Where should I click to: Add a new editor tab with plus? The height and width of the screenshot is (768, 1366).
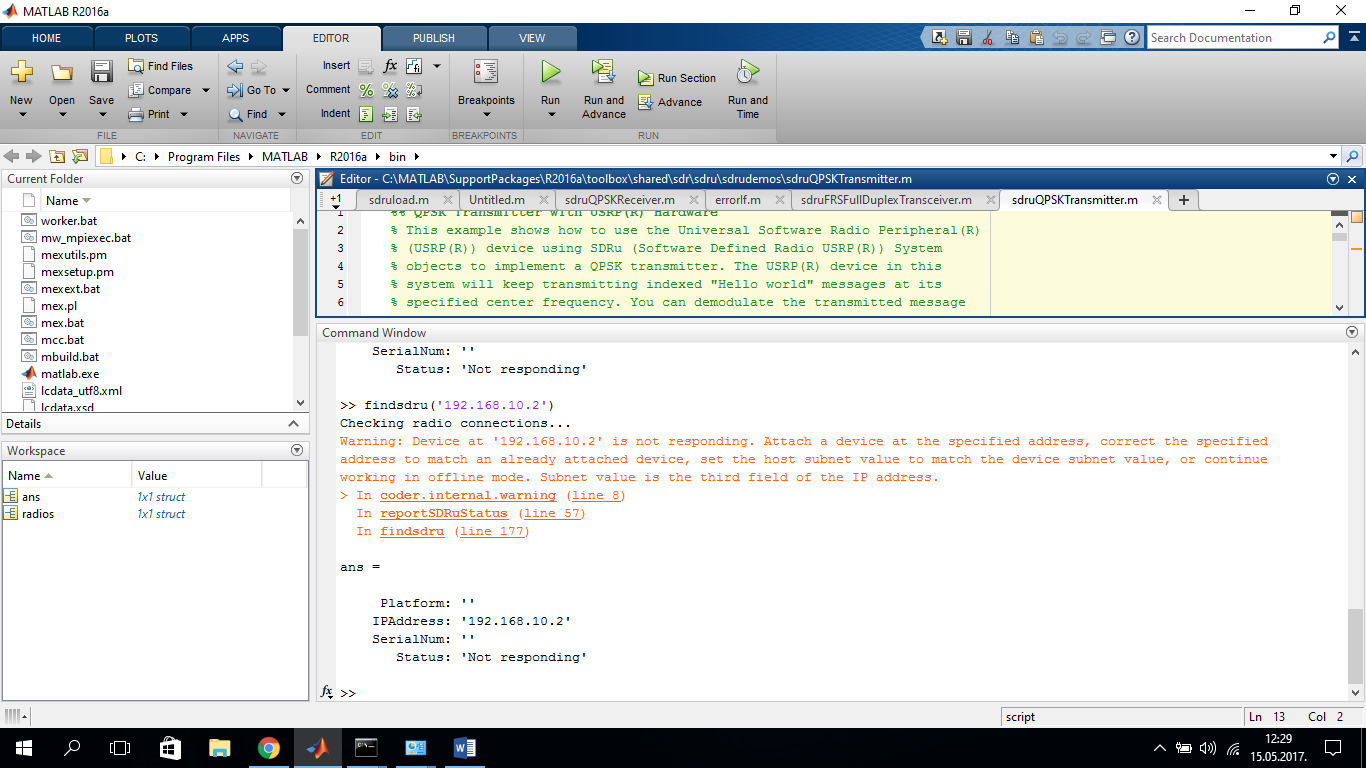point(1184,200)
